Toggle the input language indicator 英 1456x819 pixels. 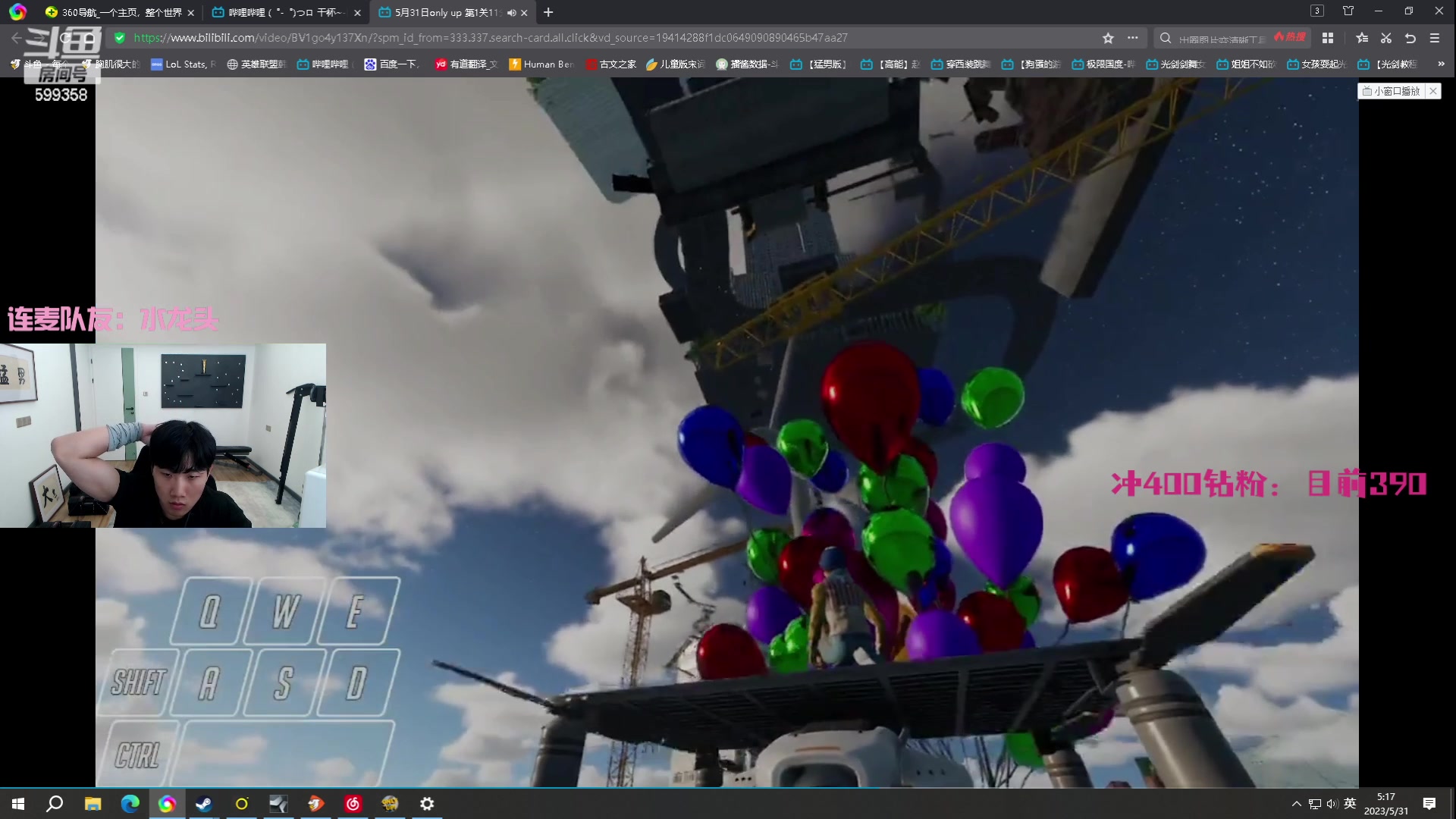tap(1350, 804)
